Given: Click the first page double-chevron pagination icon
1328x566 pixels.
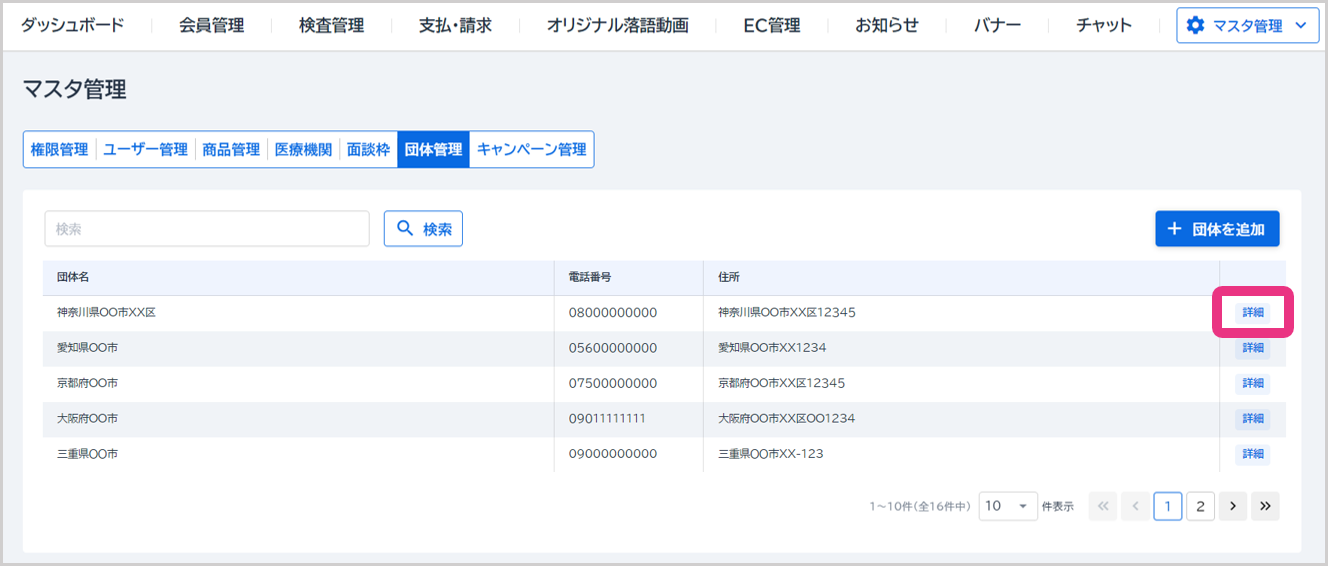Looking at the screenshot, I should point(1103,506).
